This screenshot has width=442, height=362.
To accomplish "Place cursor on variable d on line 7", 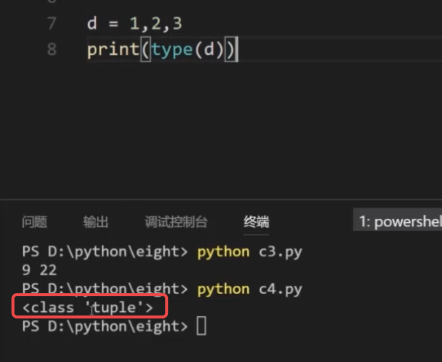I will [92, 24].
